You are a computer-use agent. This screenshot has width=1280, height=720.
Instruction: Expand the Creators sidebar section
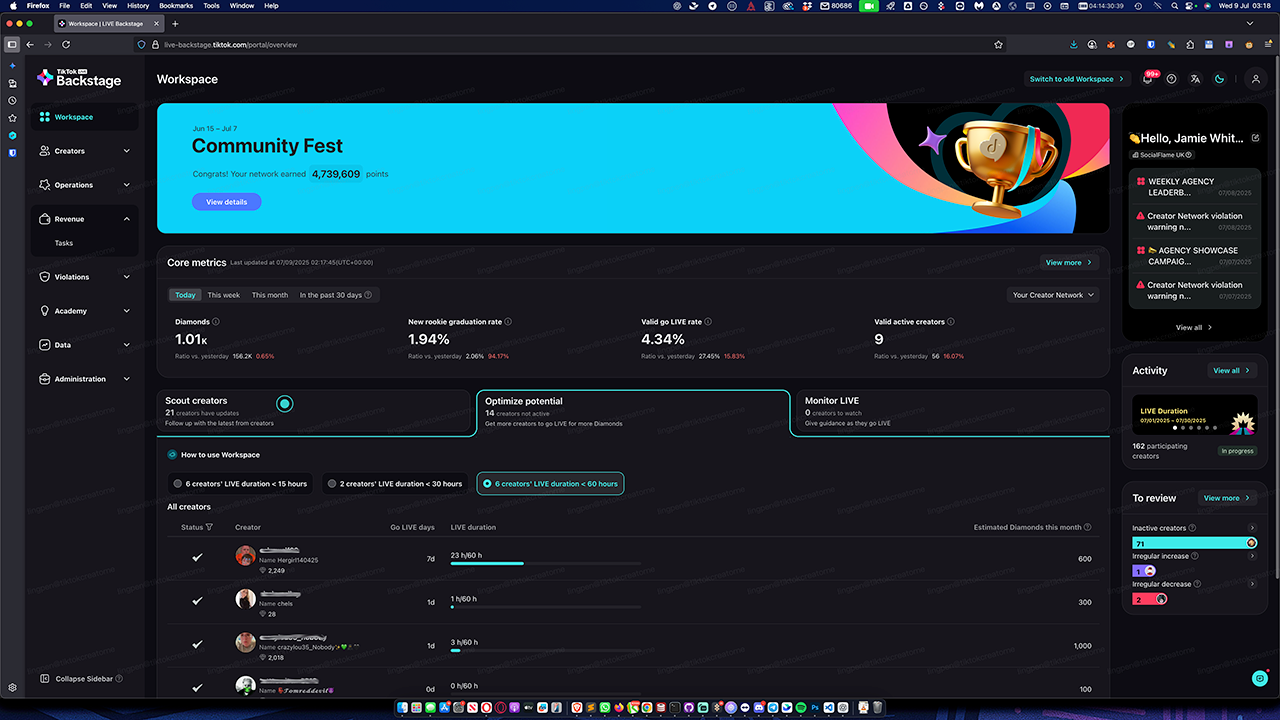pos(126,151)
